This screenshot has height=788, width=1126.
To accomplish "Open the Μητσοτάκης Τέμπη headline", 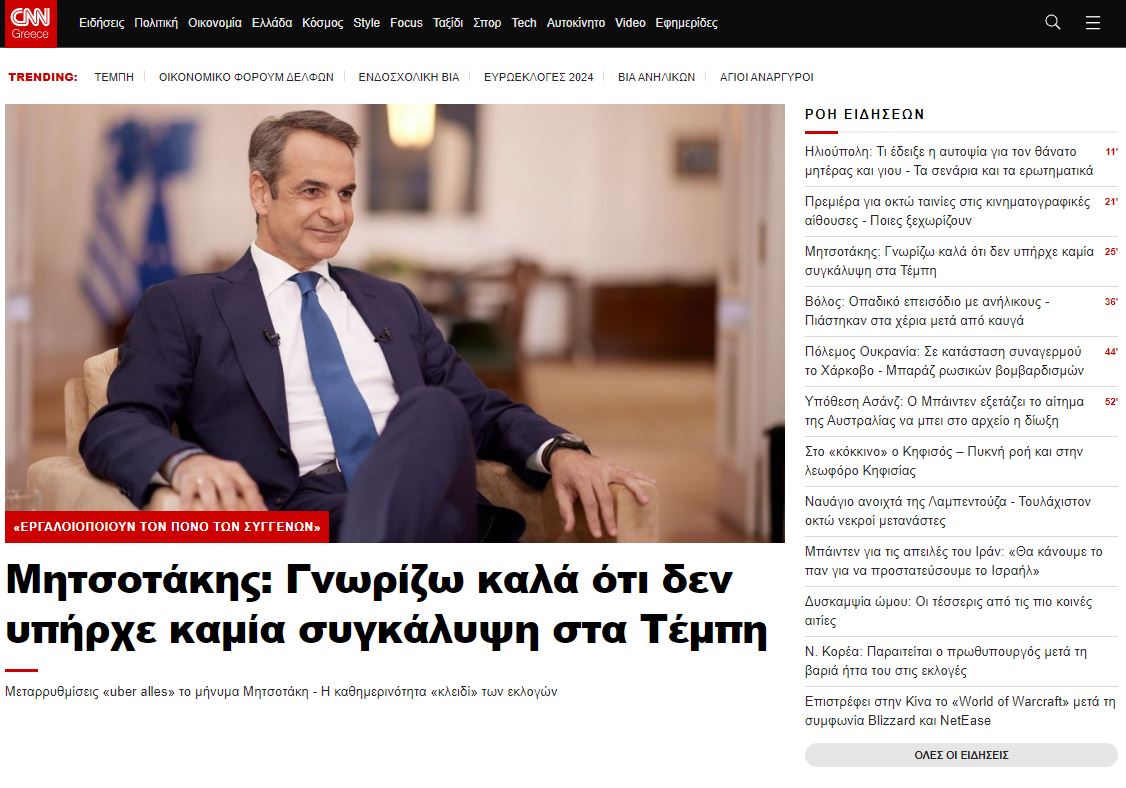I will pos(386,604).
